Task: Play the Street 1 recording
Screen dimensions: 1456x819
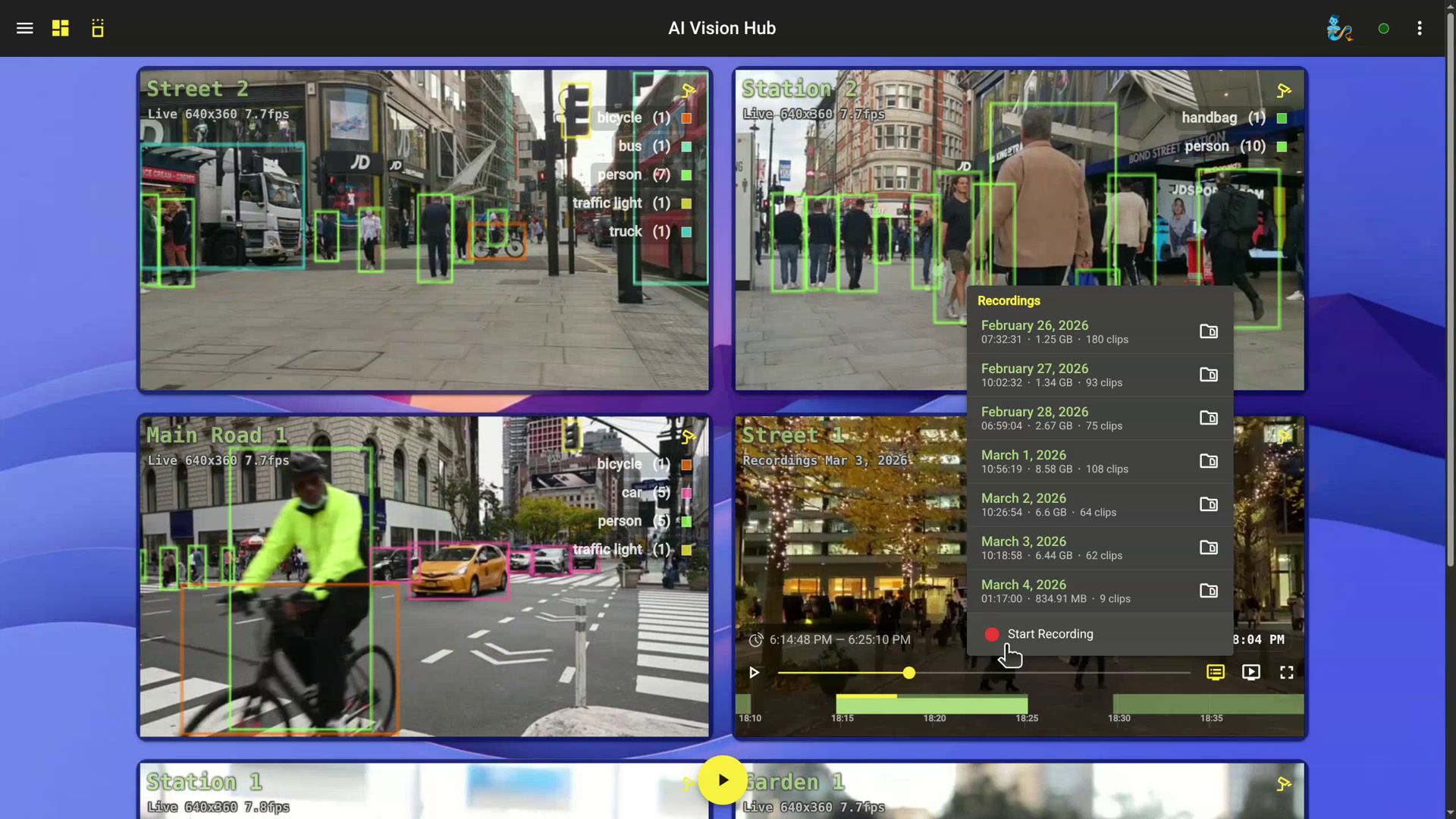Action: coord(754,673)
